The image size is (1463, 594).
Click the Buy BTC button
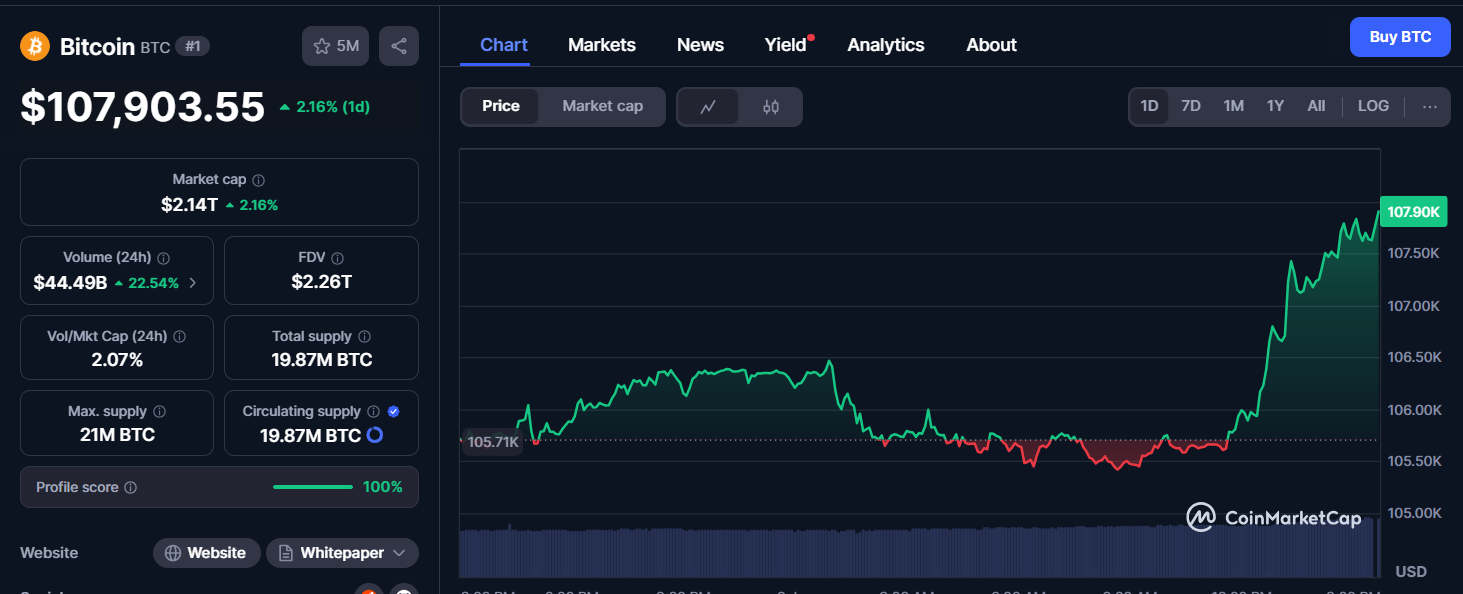(x=1400, y=37)
